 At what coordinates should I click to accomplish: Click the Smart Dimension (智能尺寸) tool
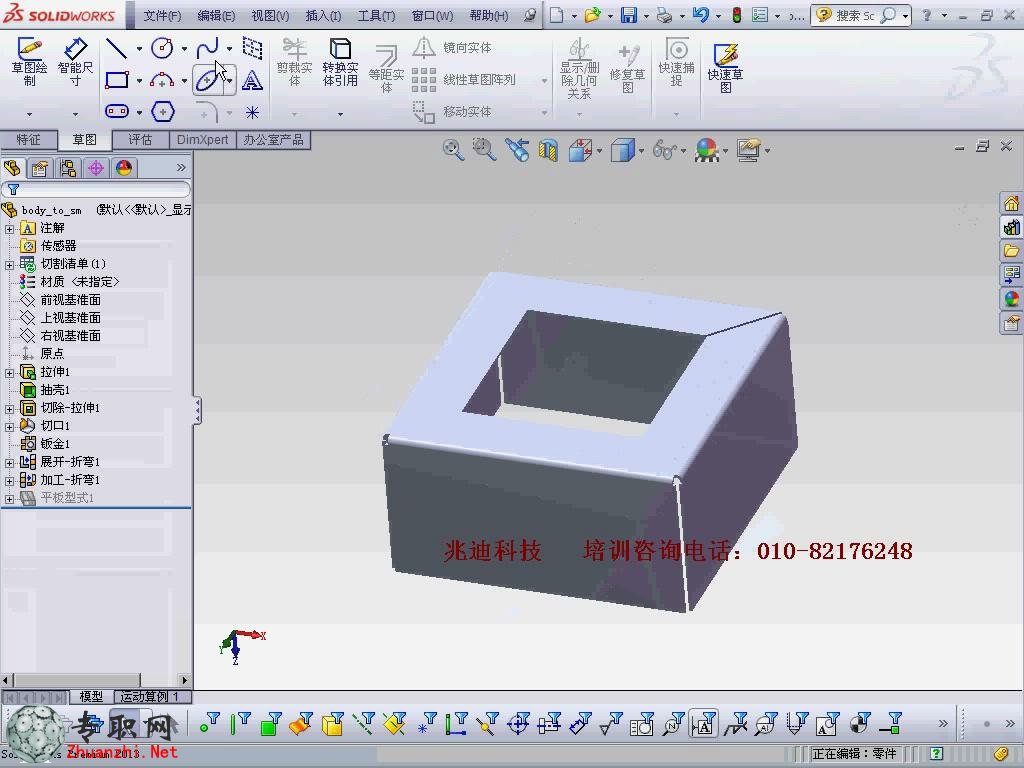tap(75, 62)
